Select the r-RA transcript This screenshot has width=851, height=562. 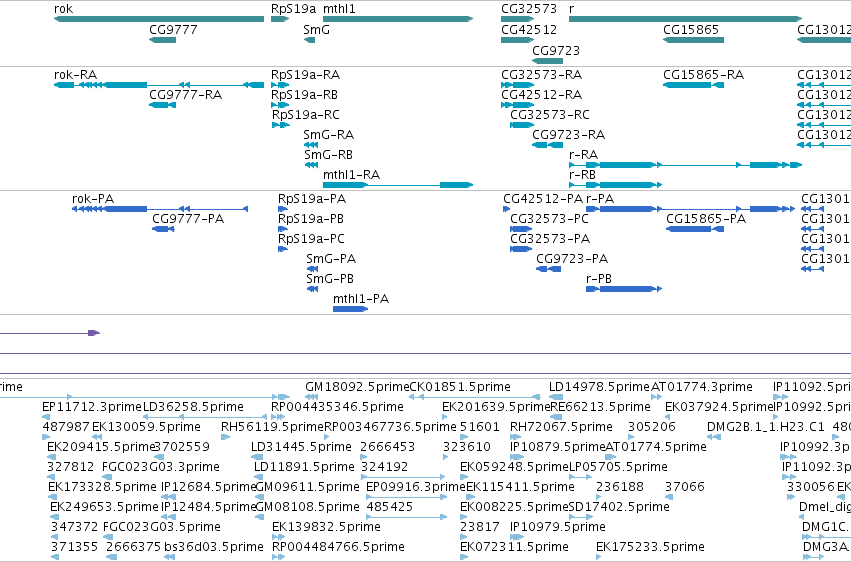685,165
